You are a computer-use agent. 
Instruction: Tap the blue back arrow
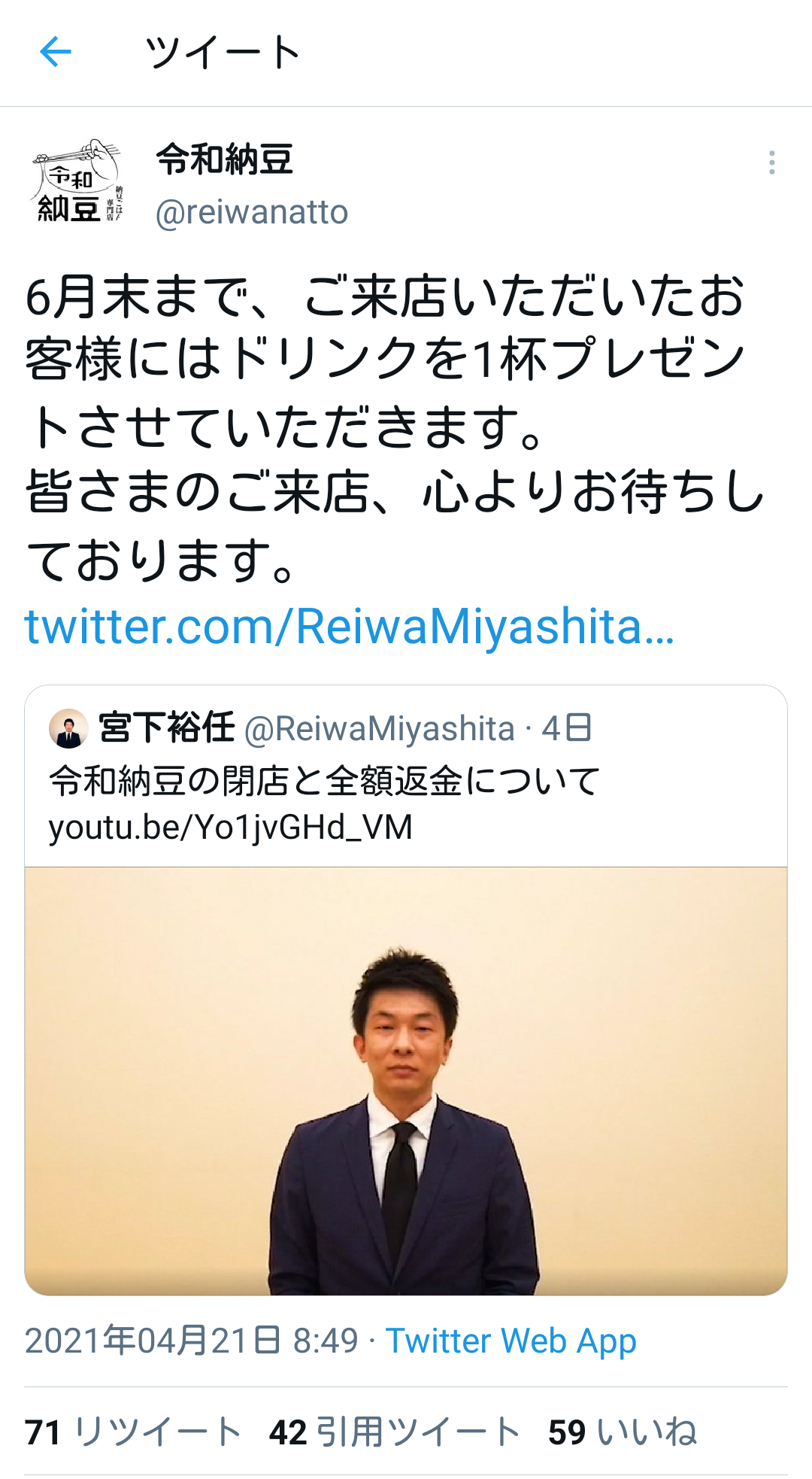tap(55, 52)
